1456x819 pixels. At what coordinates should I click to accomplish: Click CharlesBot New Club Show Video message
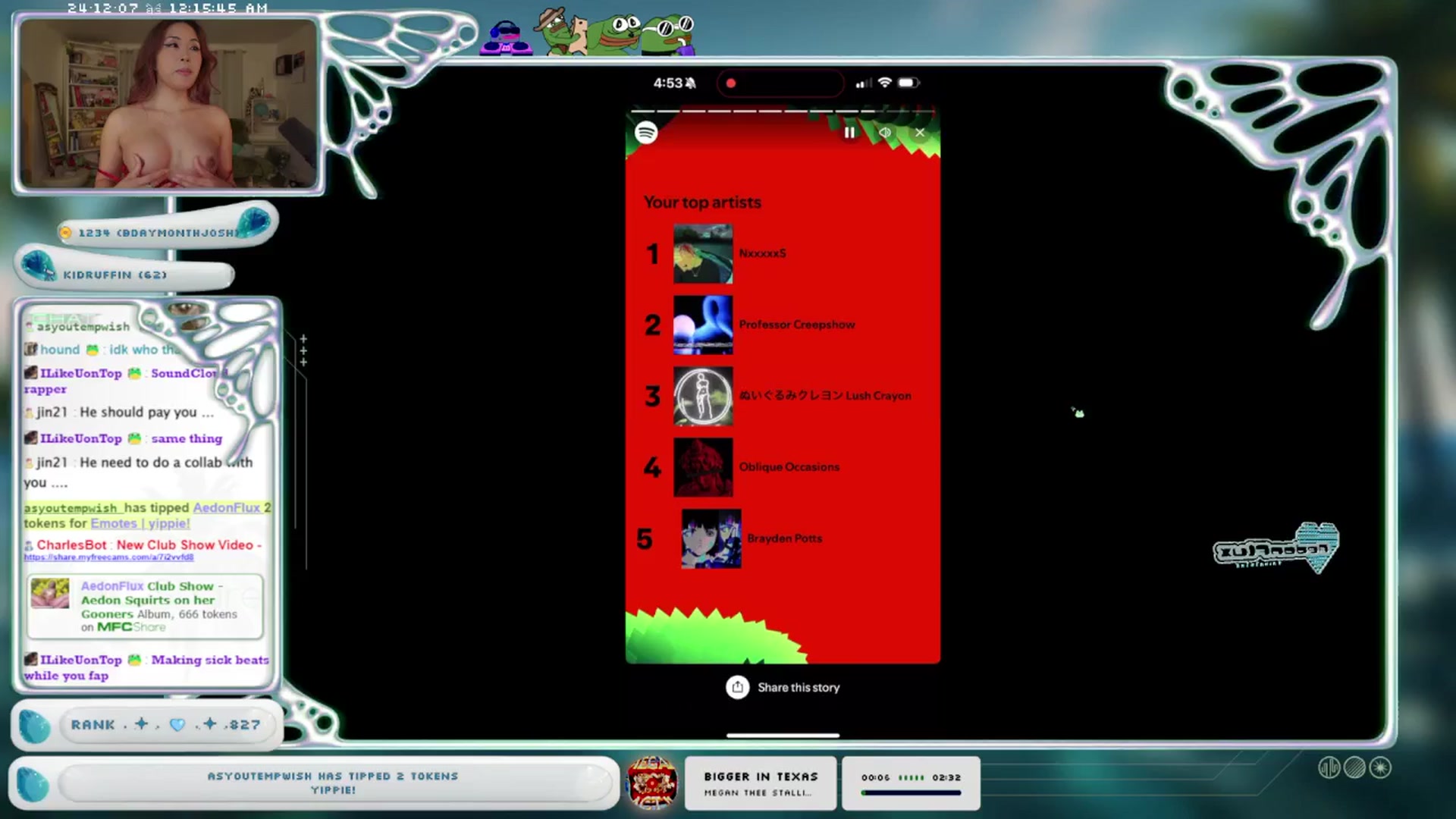pos(144,544)
